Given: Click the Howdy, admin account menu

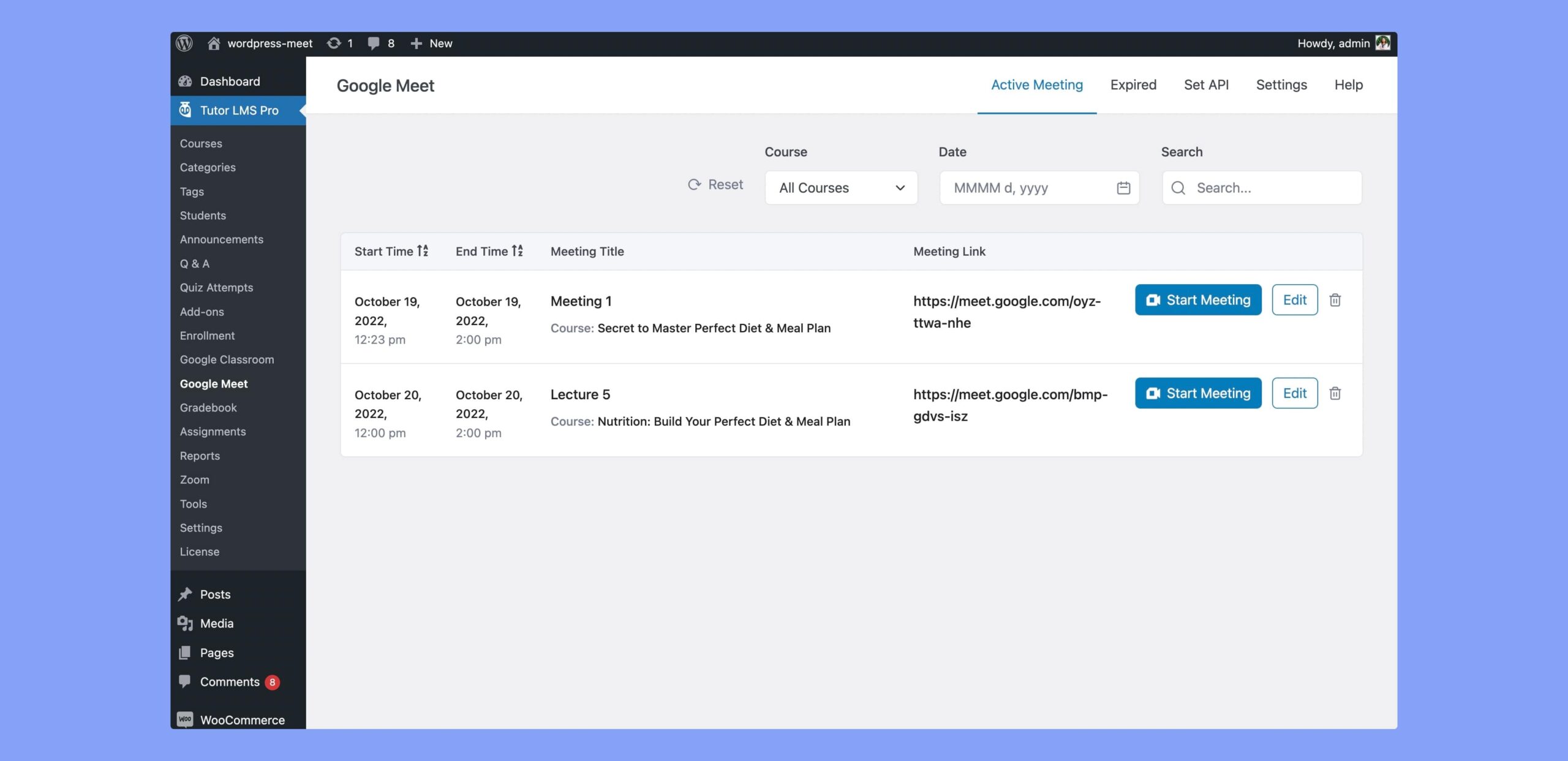Looking at the screenshot, I should (x=1343, y=43).
